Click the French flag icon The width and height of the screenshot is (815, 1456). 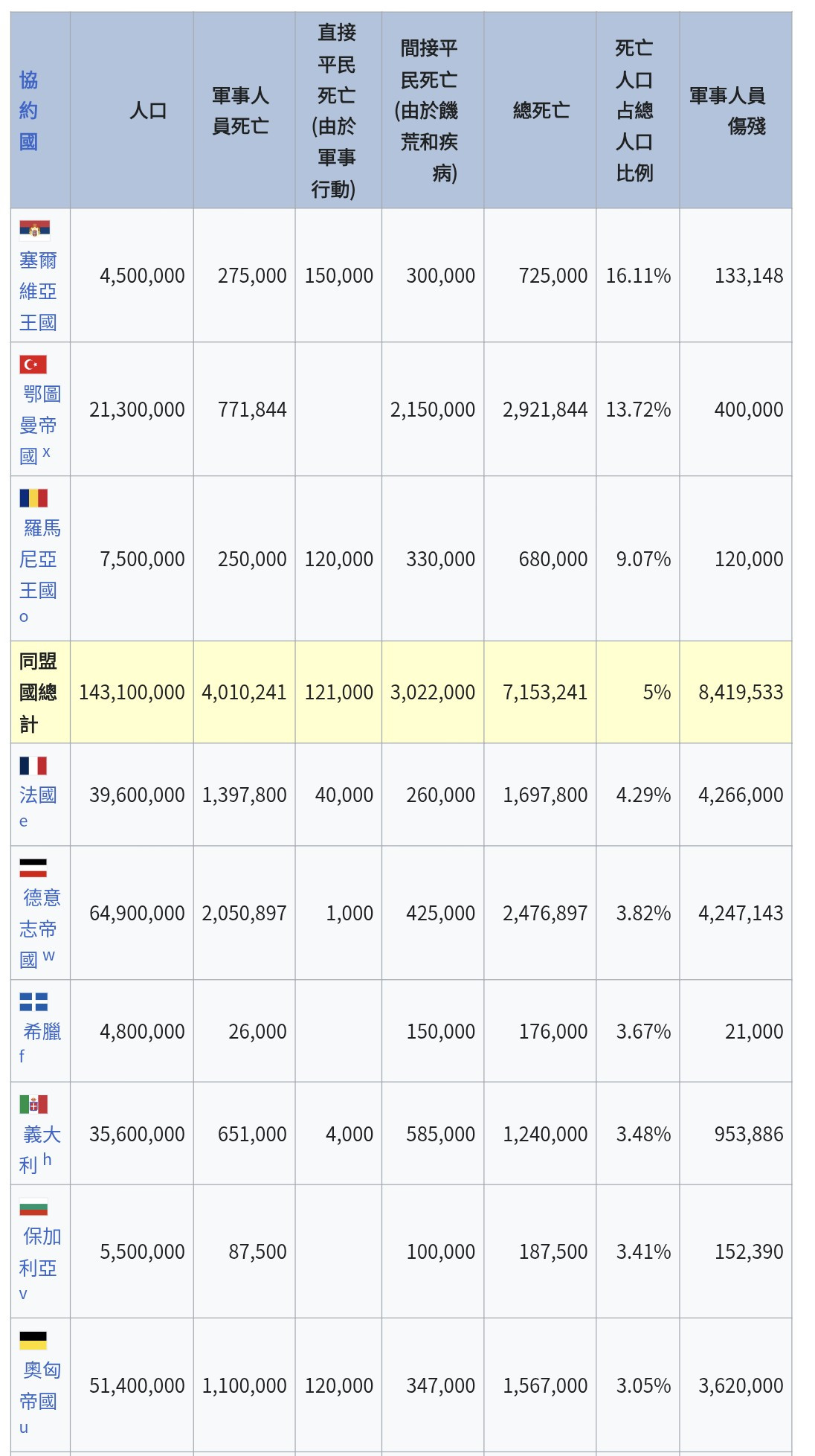33,766
